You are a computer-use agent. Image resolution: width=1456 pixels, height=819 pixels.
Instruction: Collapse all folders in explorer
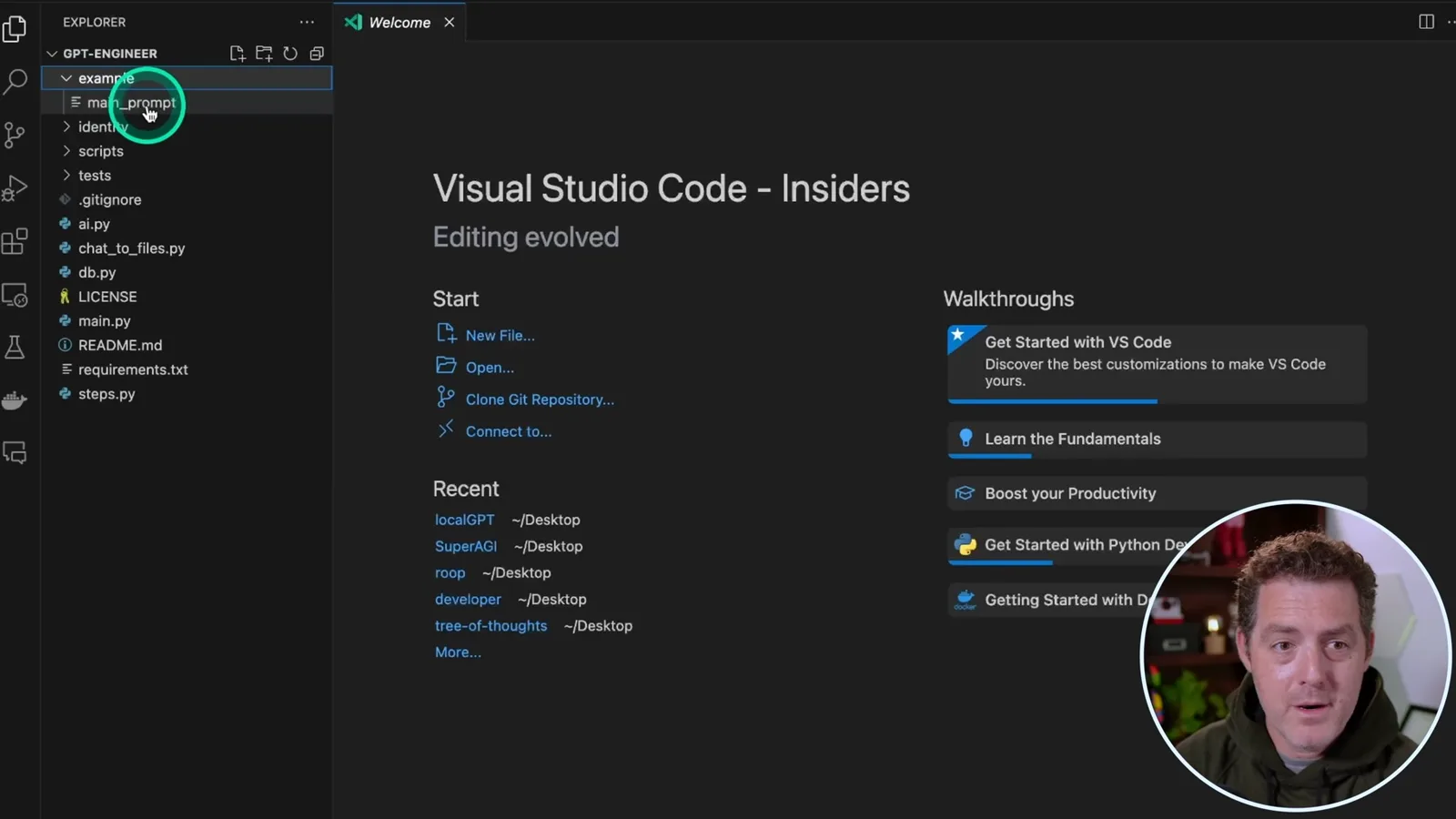coord(317,54)
